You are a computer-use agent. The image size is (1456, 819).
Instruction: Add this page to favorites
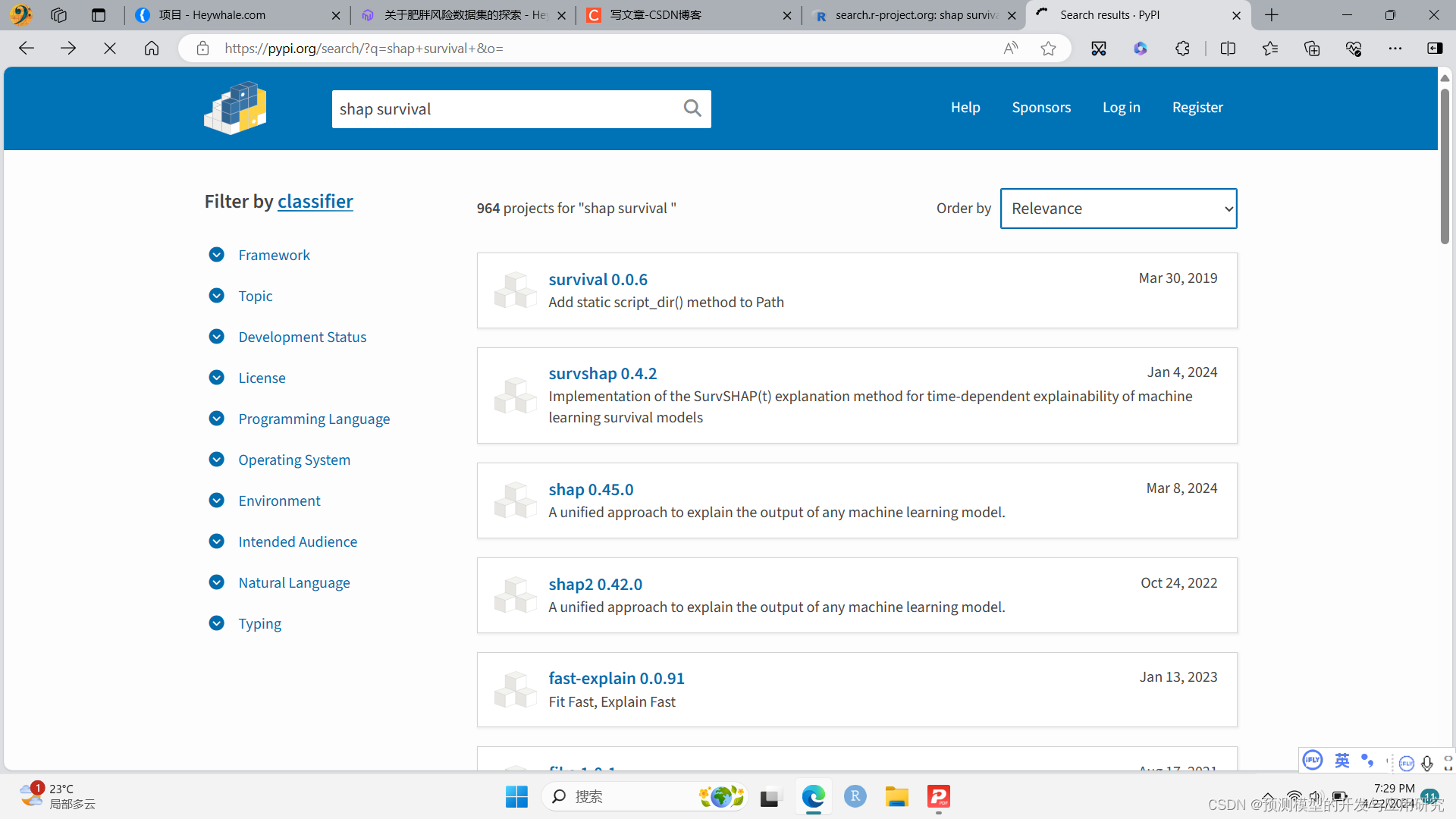pos(1048,49)
